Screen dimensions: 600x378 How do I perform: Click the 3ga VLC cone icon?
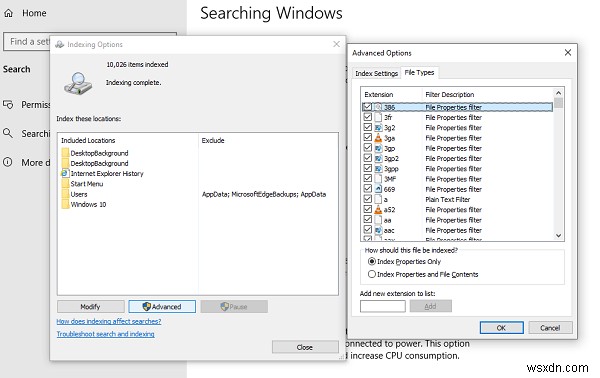coord(378,138)
